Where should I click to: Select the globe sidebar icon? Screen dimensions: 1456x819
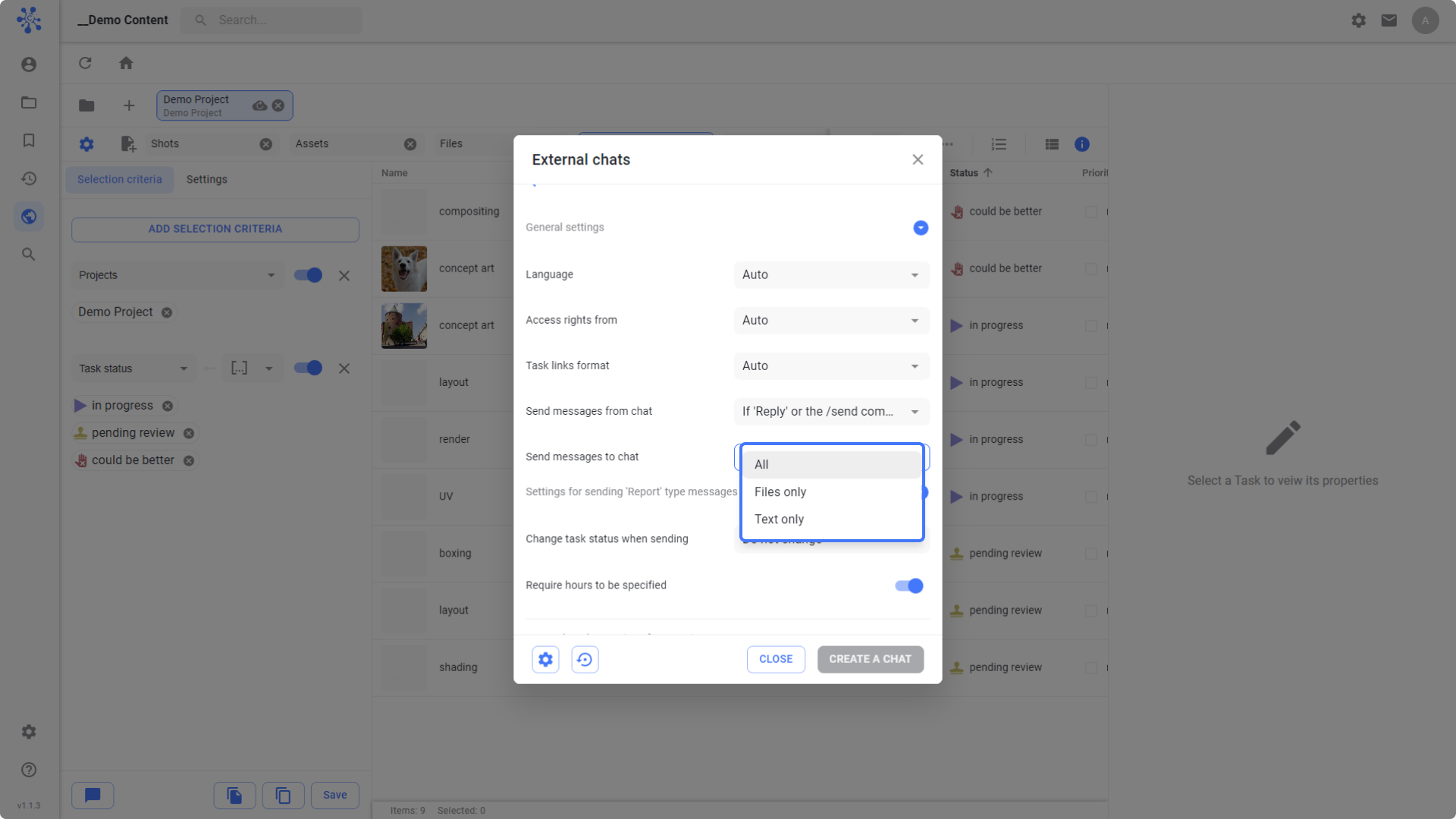pos(29,217)
